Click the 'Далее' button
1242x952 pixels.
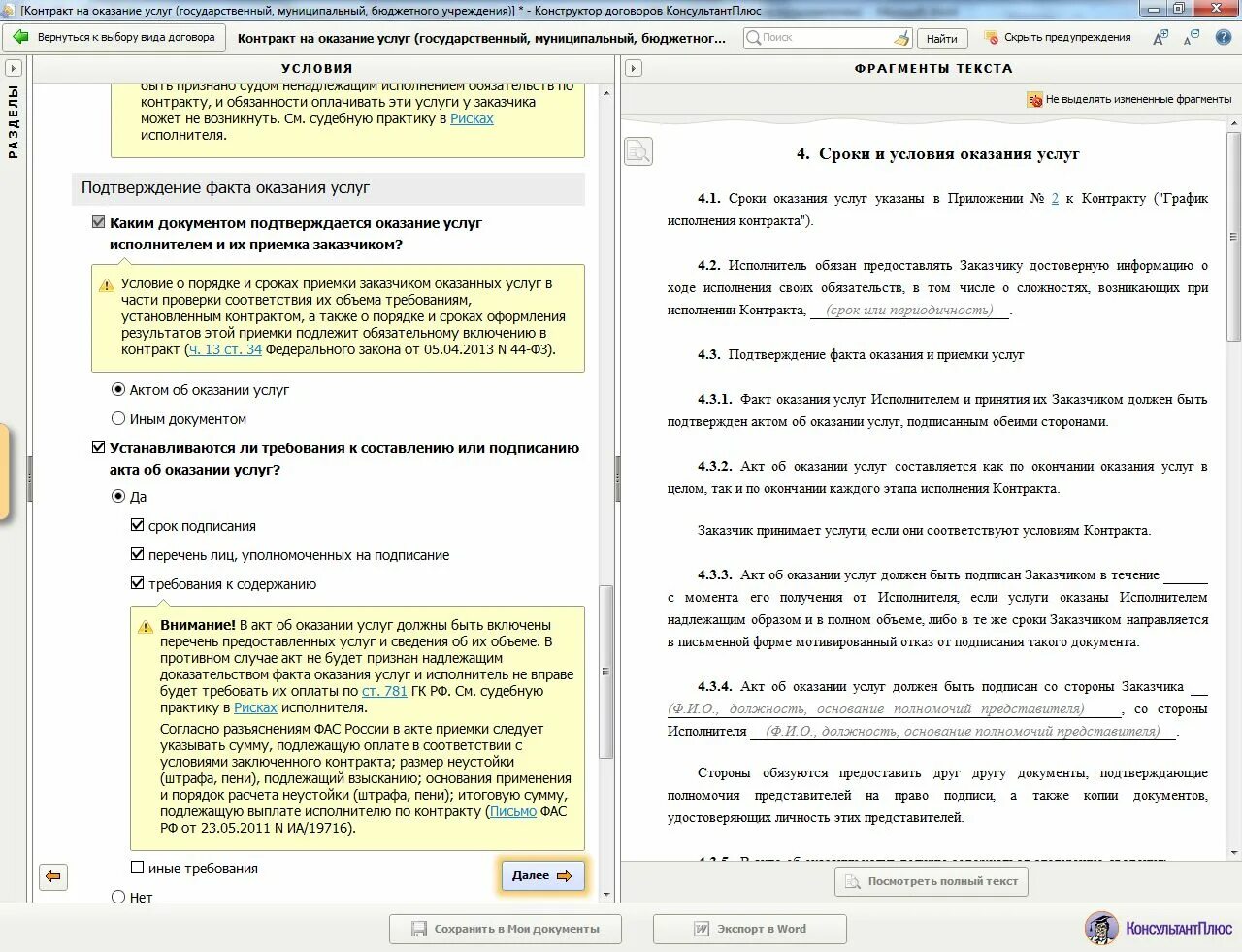(542, 875)
